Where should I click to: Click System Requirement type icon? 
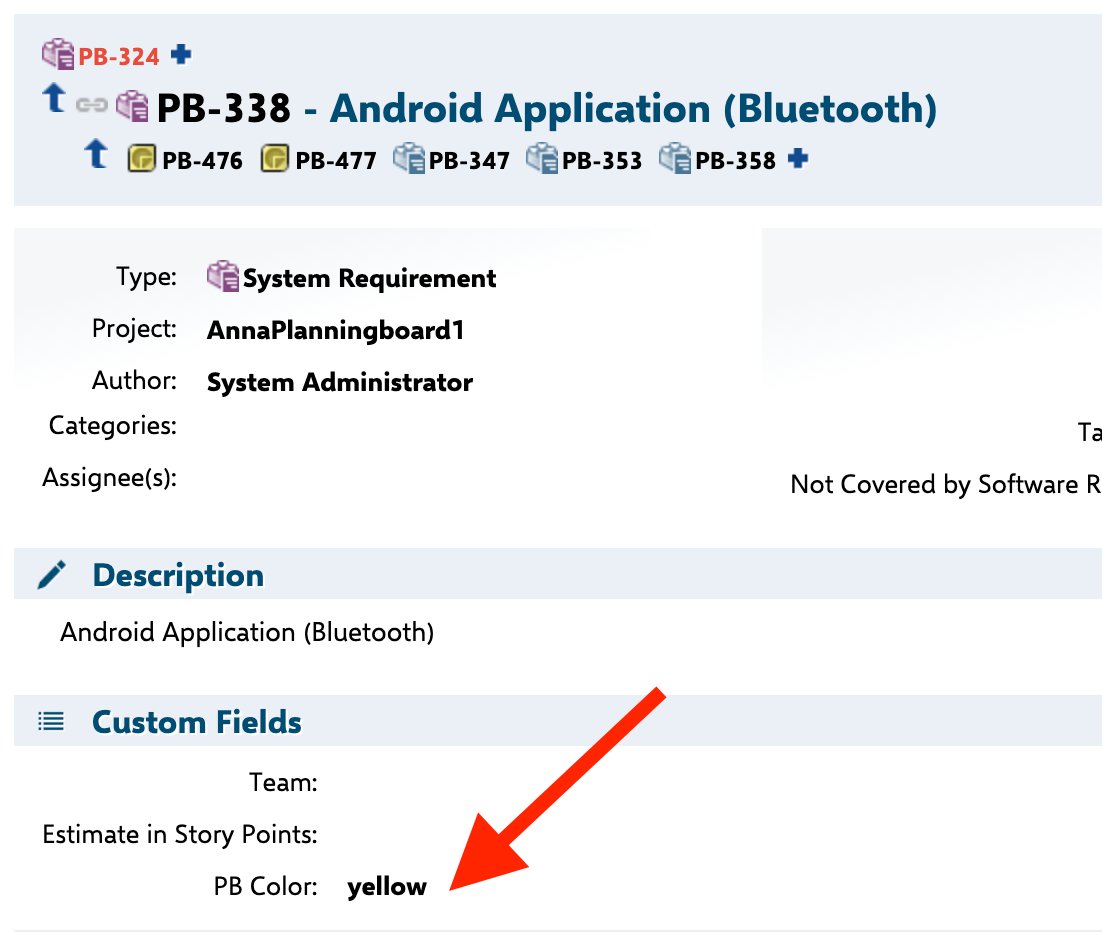[x=223, y=276]
